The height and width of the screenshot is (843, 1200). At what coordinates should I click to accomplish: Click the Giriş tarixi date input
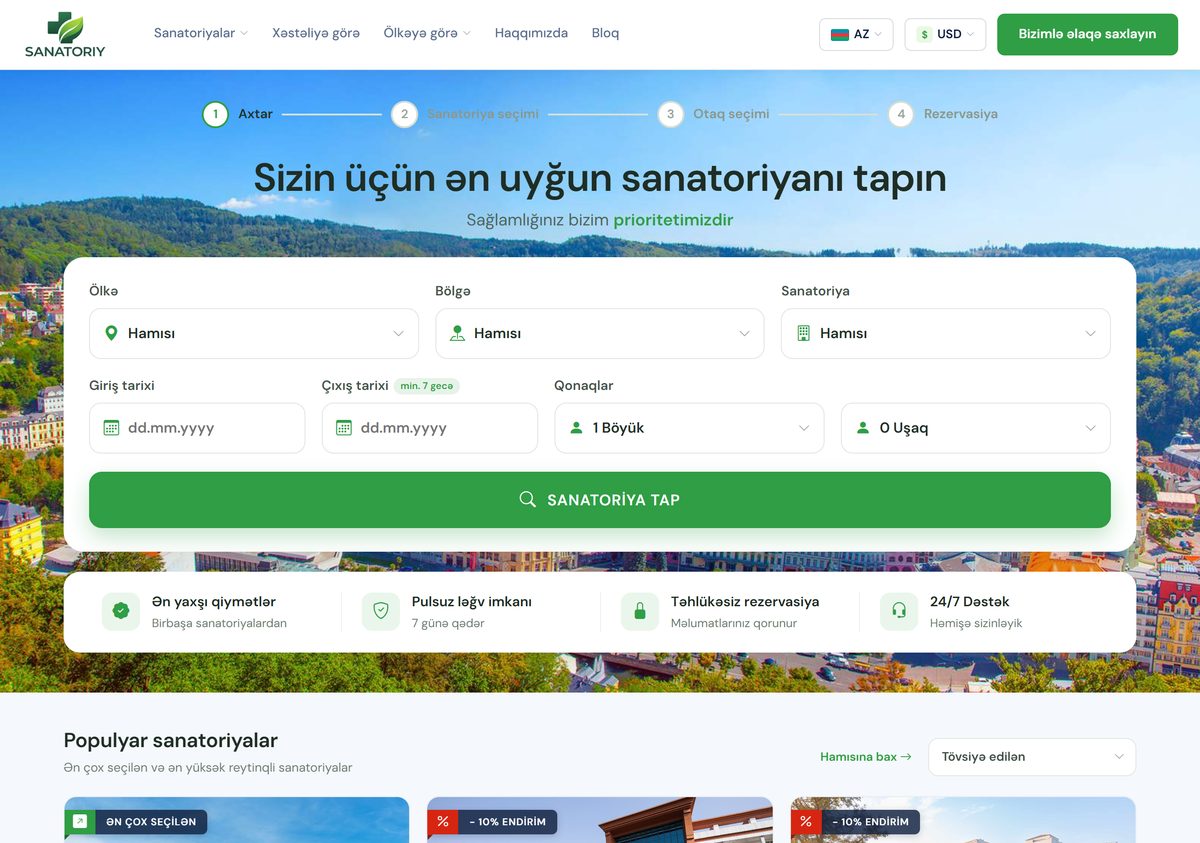click(197, 428)
